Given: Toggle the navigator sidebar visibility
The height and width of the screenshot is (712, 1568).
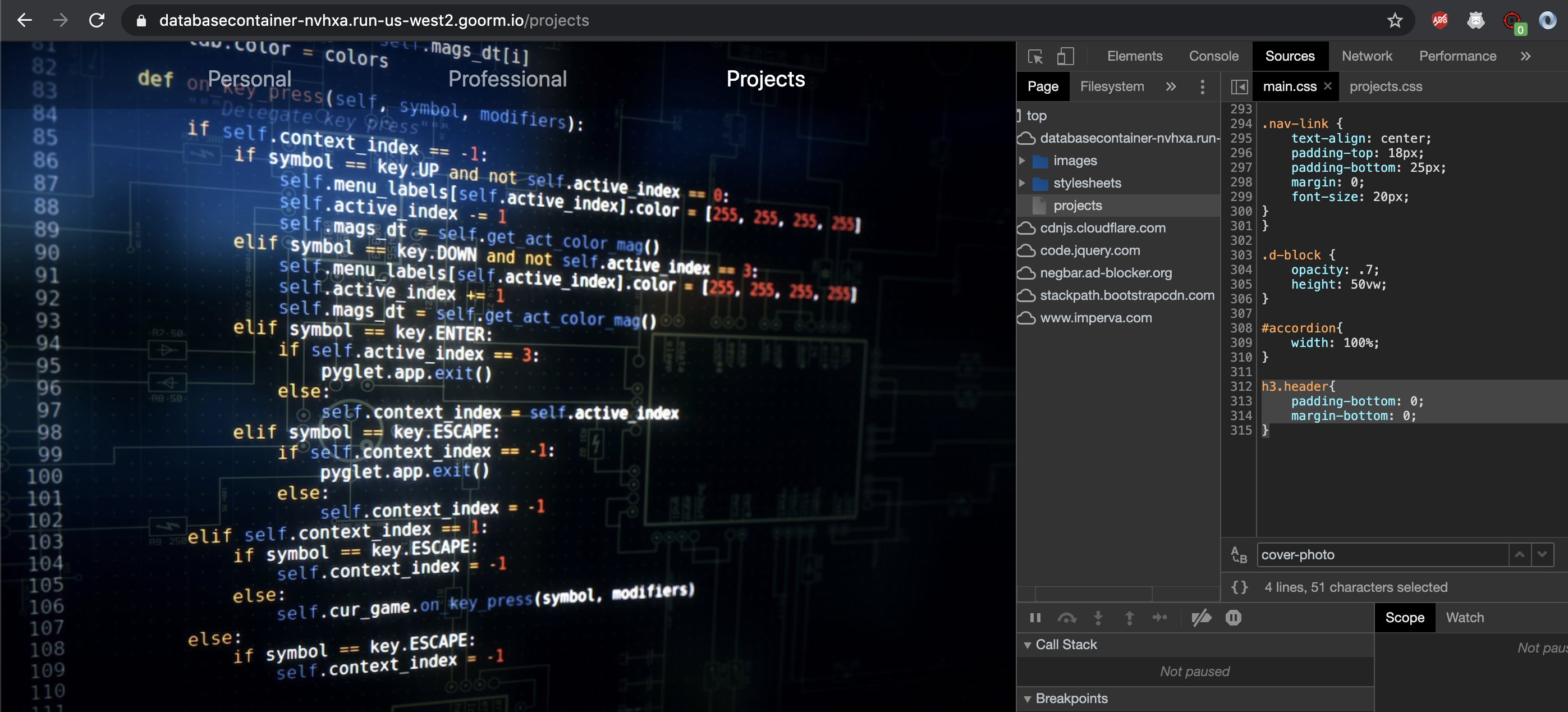Looking at the screenshot, I should [1239, 87].
